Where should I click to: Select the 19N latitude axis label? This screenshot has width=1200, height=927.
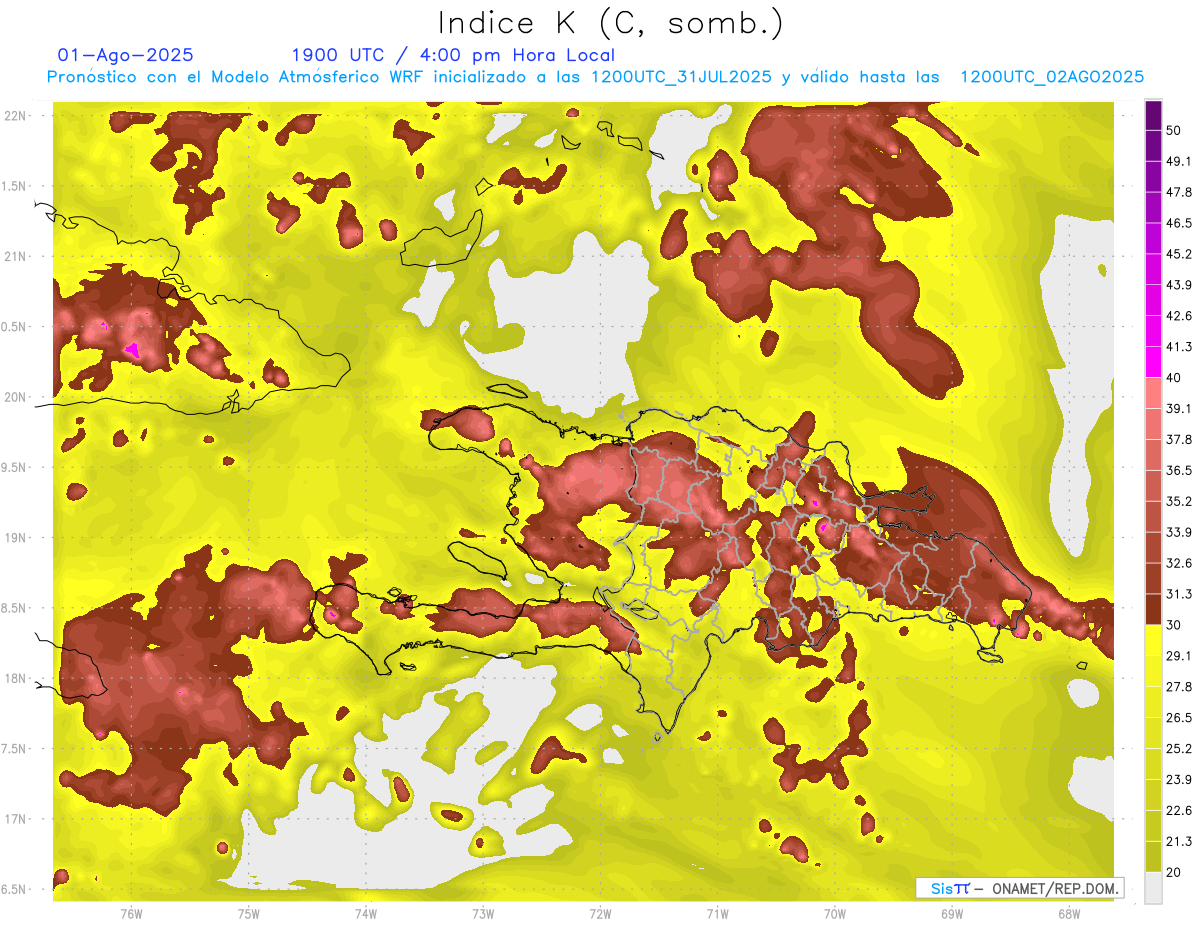(x=14, y=538)
